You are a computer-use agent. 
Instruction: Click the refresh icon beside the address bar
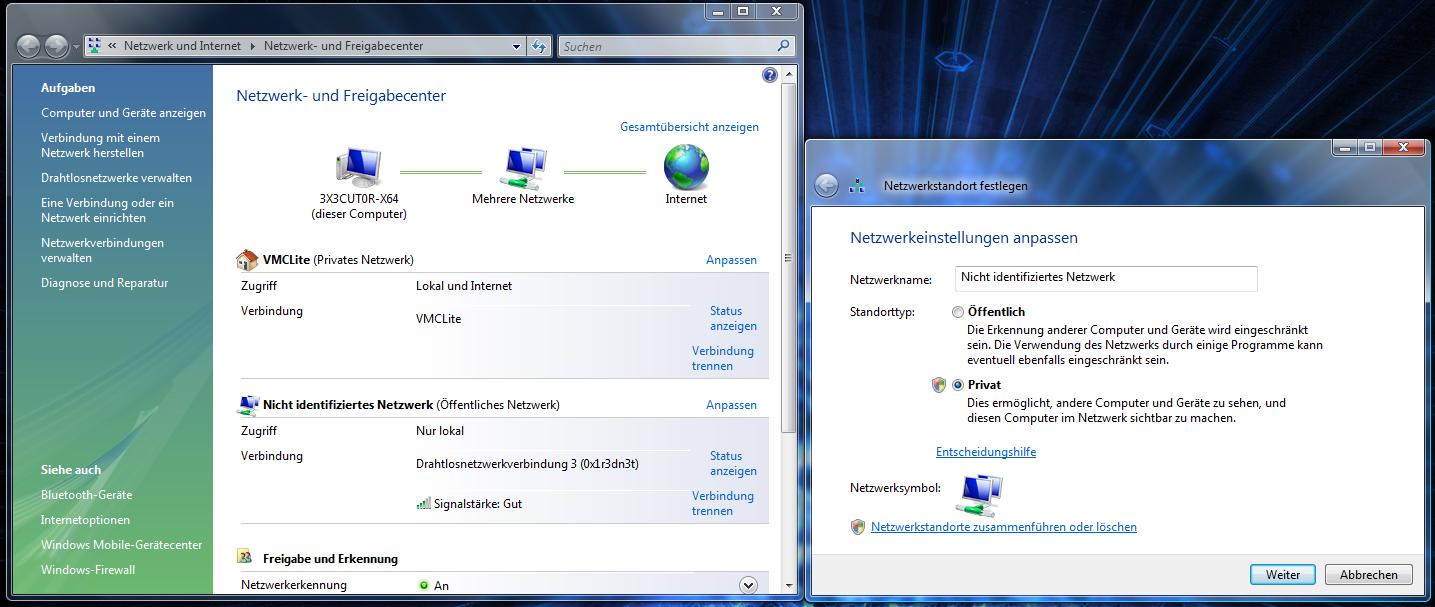pos(540,46)
